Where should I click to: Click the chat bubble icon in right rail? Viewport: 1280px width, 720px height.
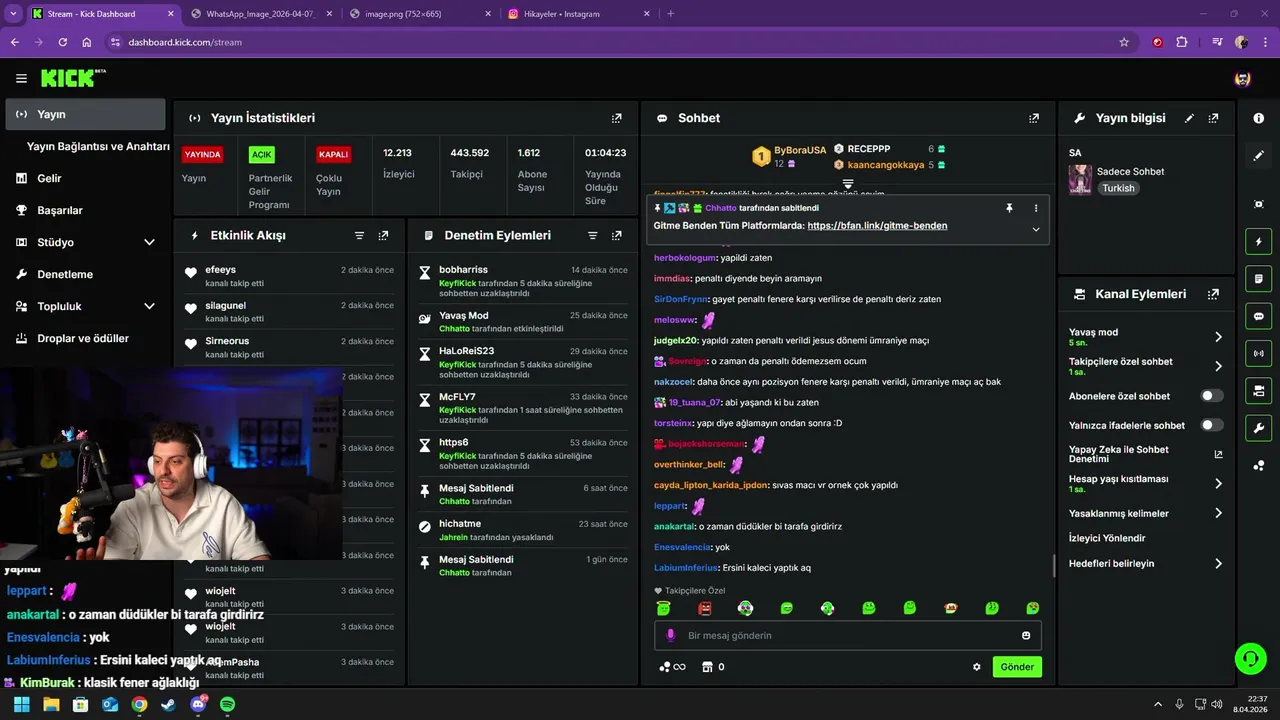coord(1258,316)
